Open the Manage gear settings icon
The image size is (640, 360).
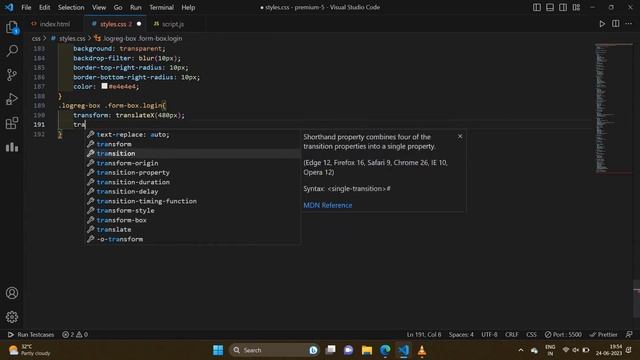tap(12, 317)
